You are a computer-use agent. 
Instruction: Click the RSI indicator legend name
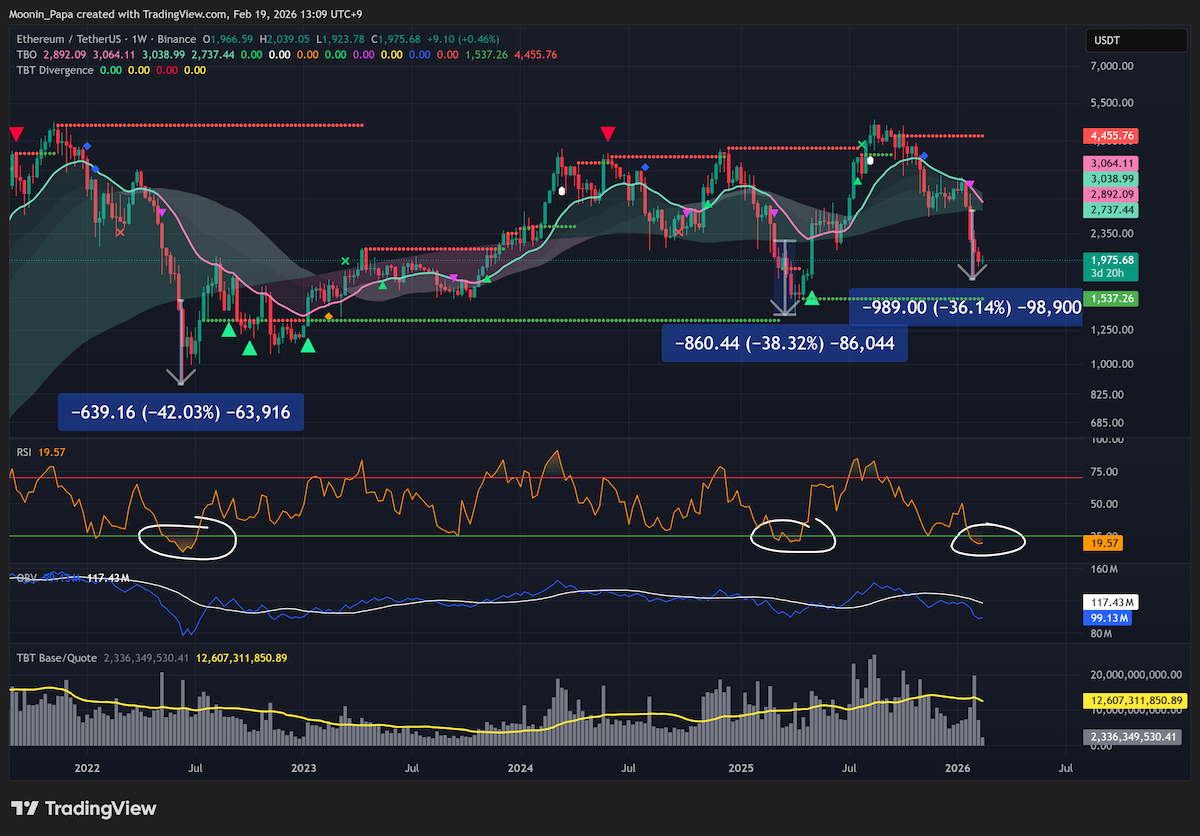pyautogui.click(x=25, y=452)
